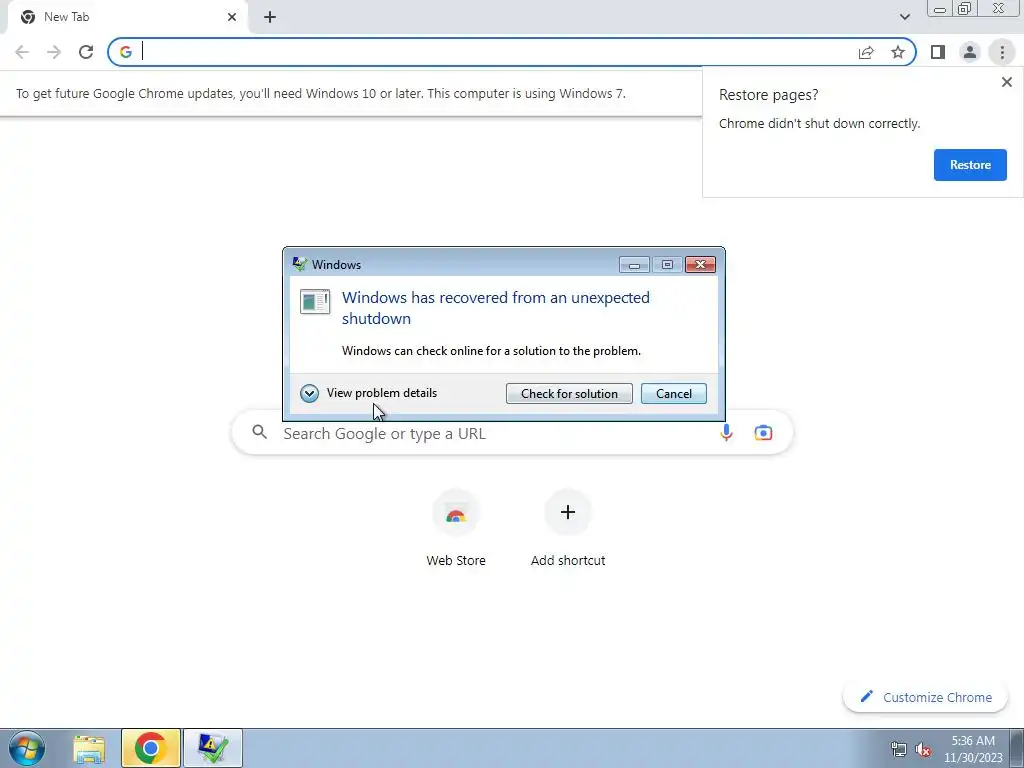Open network icon in system tray
Viewport: 1024px width, 768px height.
[899, 749]
